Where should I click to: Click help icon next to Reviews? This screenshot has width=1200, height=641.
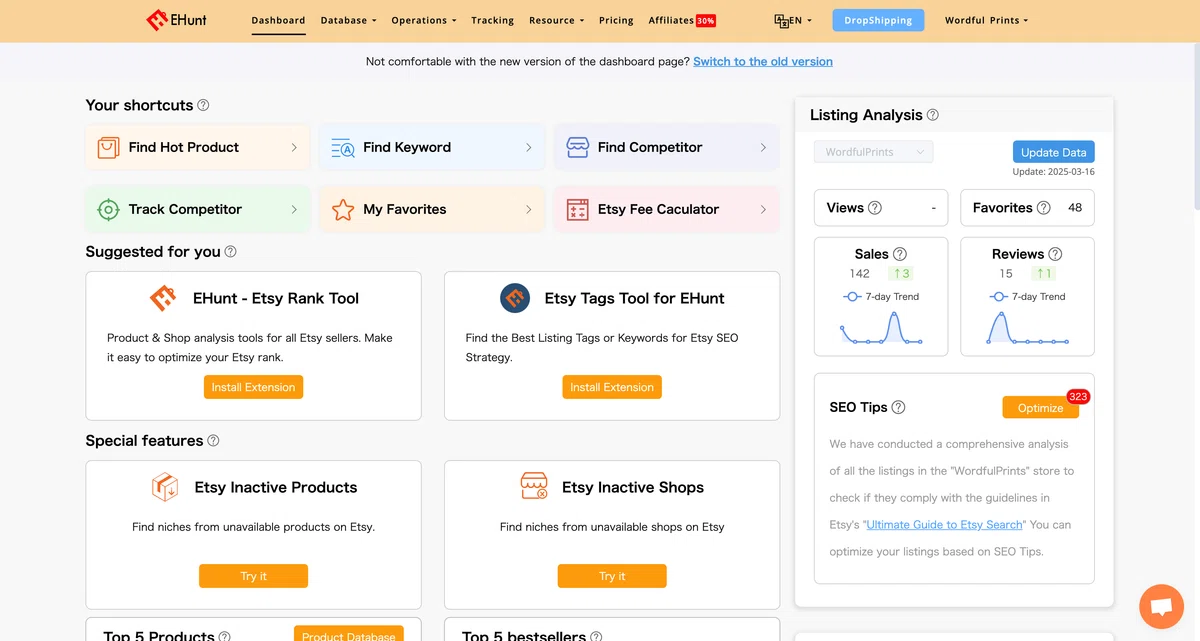tap(1055, 254)
